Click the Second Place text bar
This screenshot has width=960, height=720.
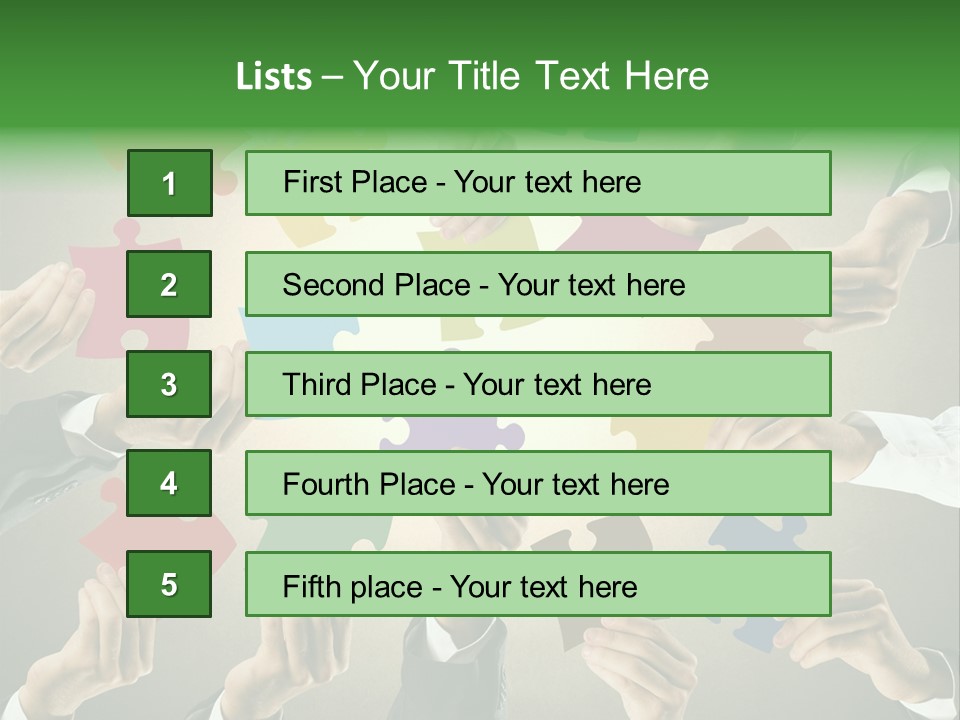click(538, 284)
